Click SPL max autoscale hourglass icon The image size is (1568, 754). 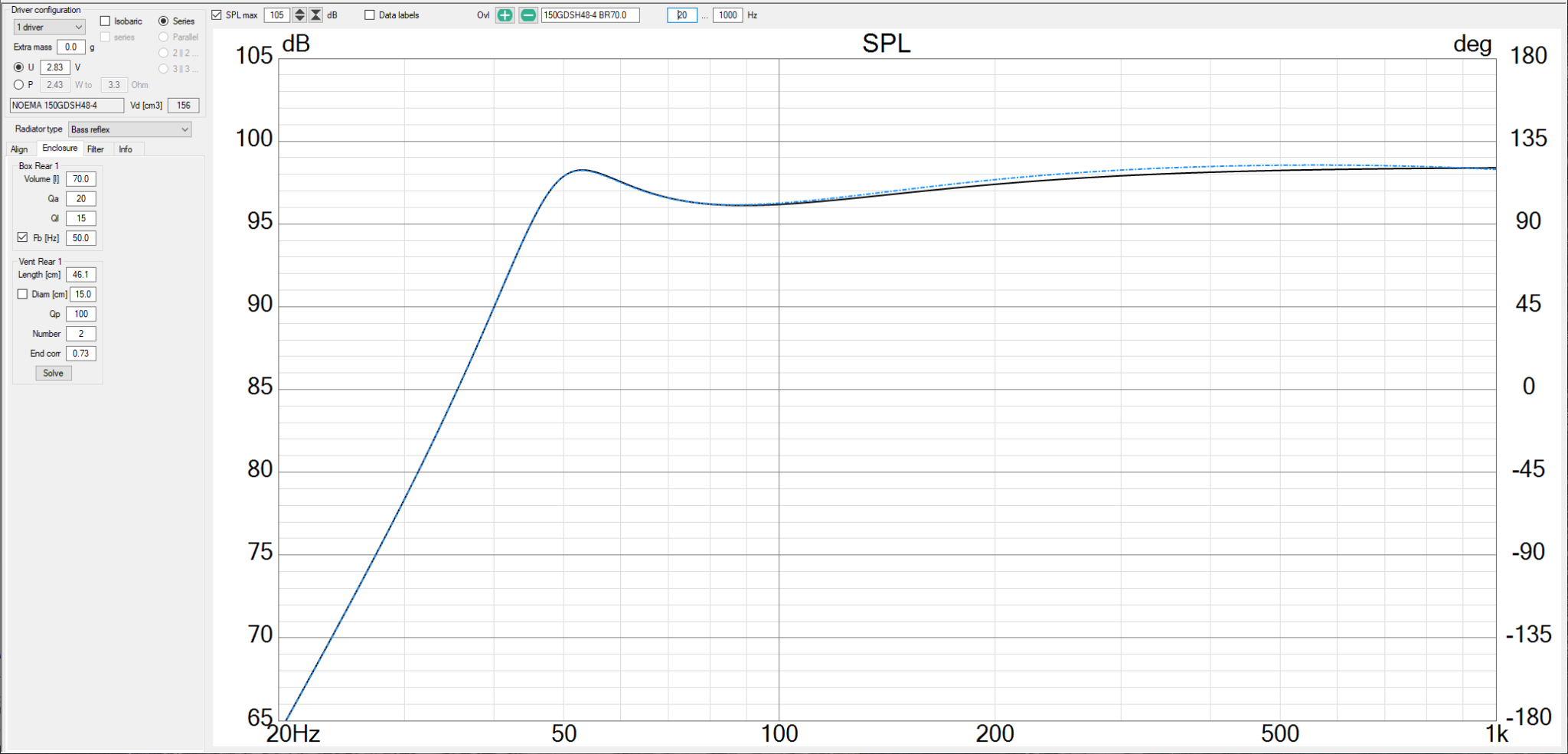[x=315, y=15]
